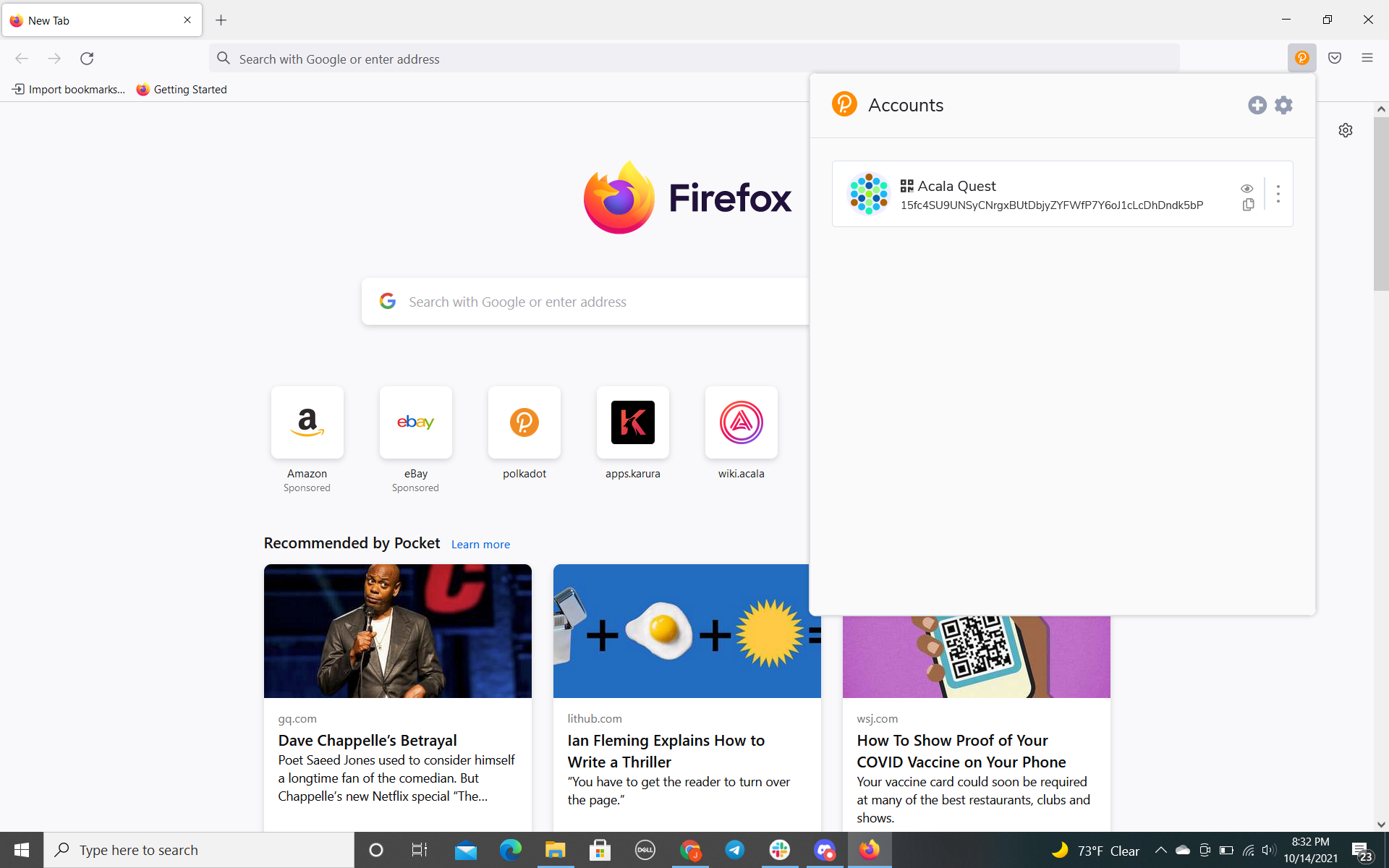Click the Google search box on page
The image size is (1389, 868).
(x=586, y=302)
